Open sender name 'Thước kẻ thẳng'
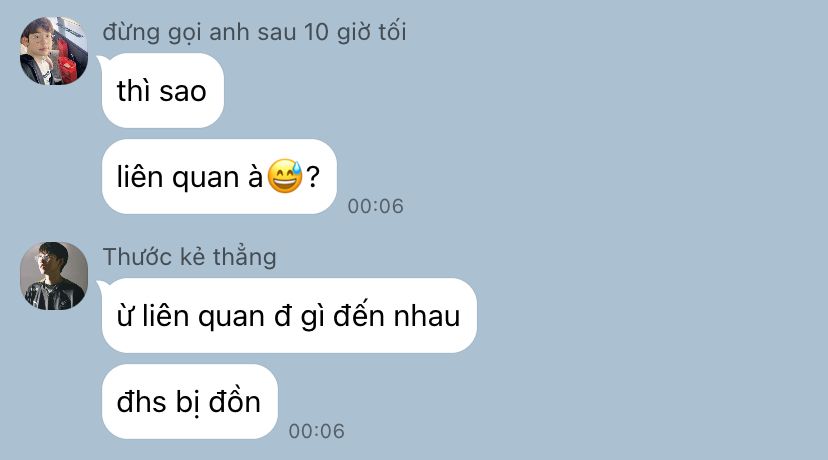 click(x=190, y=257)
